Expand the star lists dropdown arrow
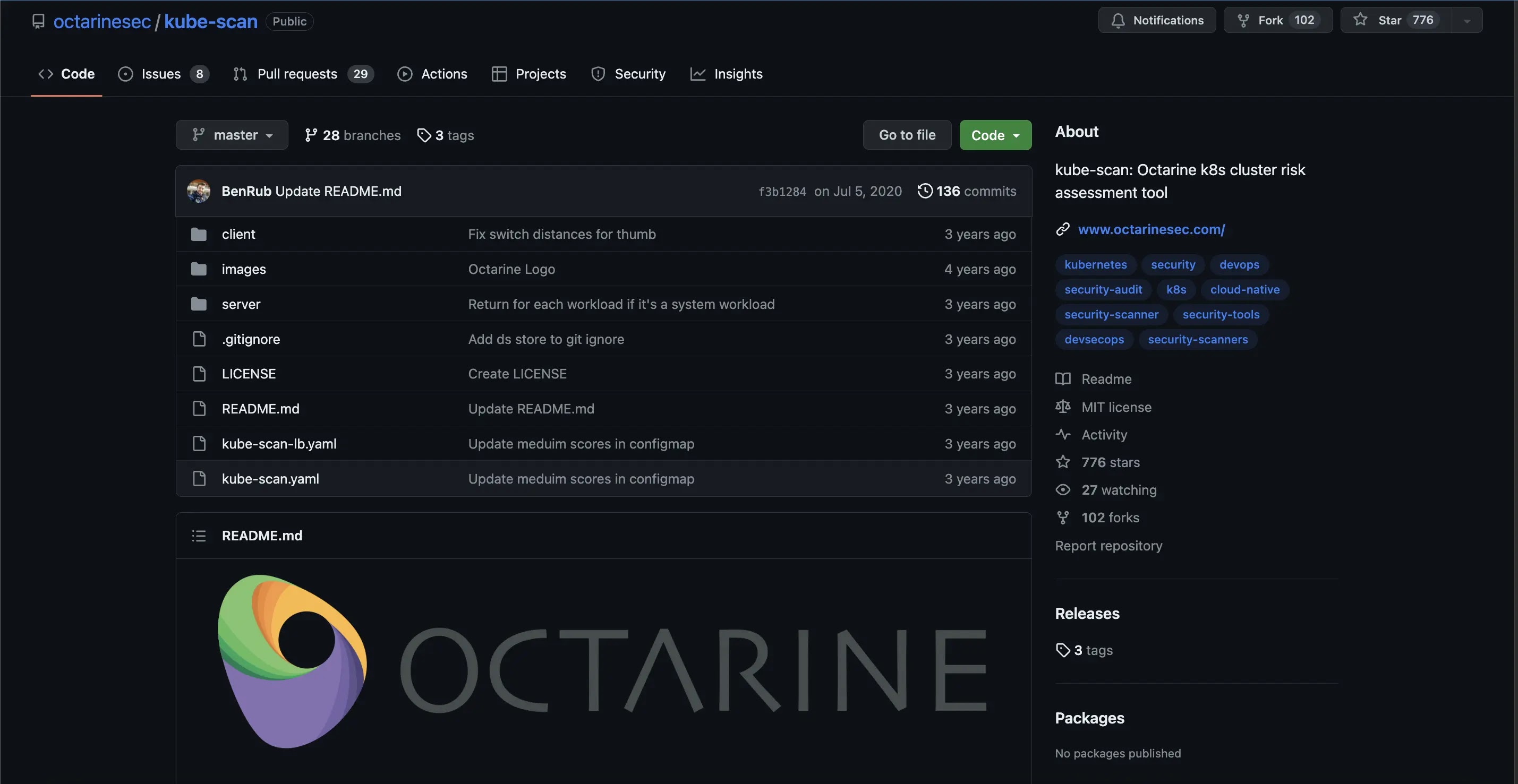 (x=1466, y=20)
